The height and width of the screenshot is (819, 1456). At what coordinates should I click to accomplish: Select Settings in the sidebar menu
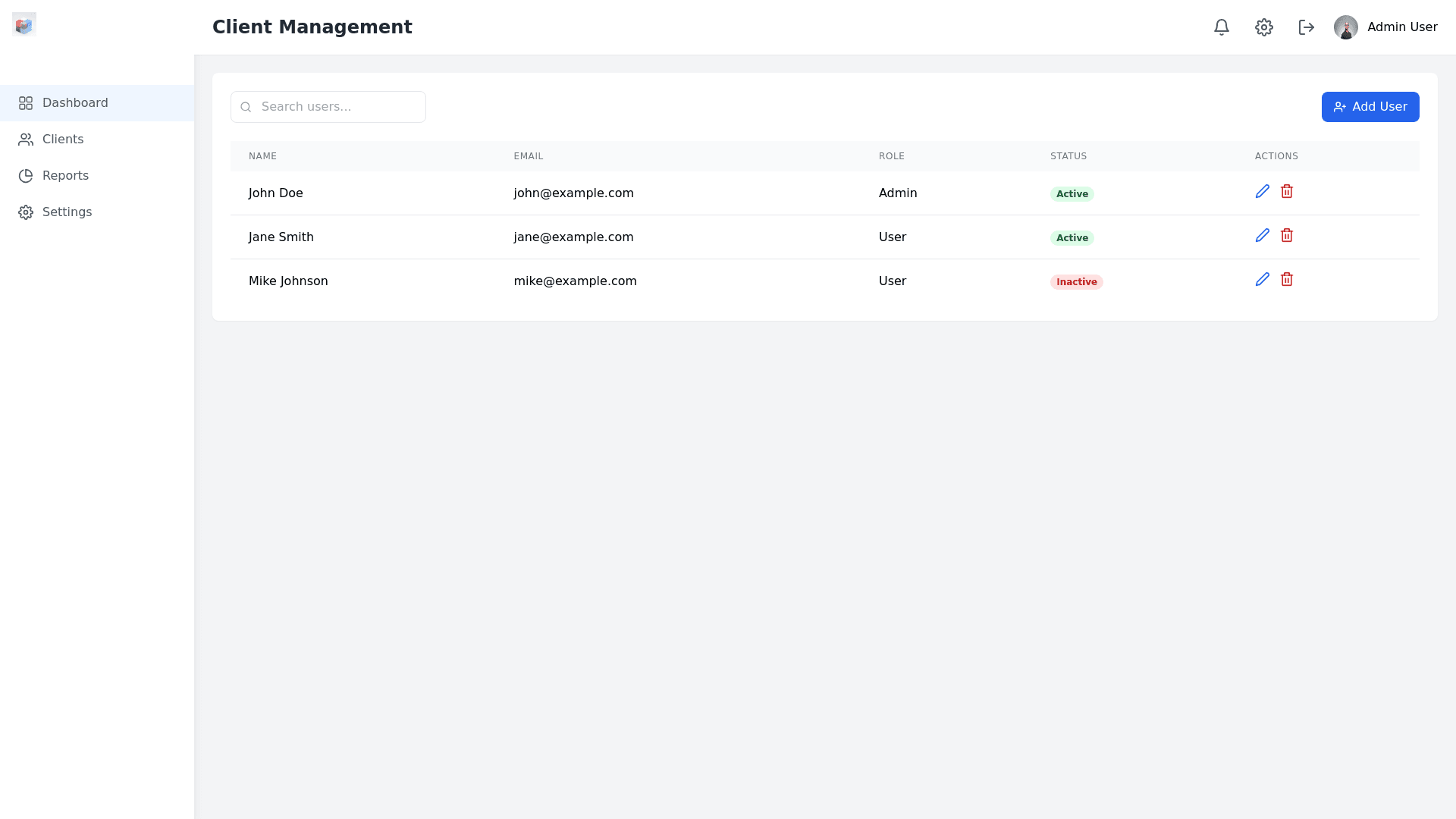pos(67,212)
